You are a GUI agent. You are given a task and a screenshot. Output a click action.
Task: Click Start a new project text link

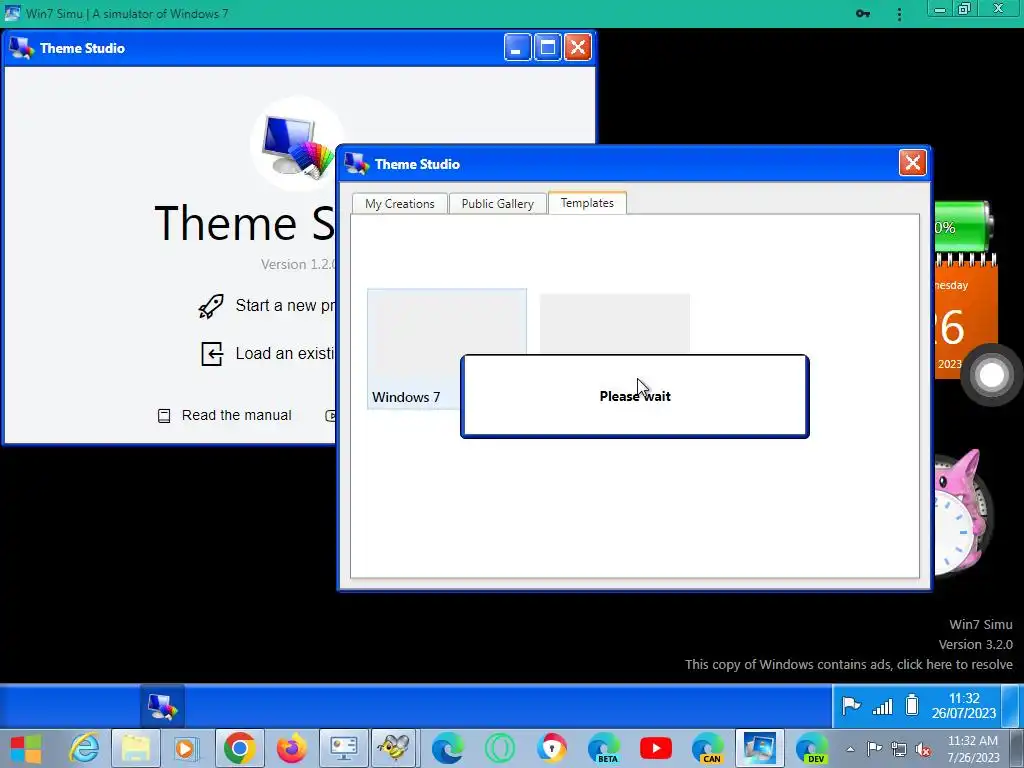pos(285,306)
